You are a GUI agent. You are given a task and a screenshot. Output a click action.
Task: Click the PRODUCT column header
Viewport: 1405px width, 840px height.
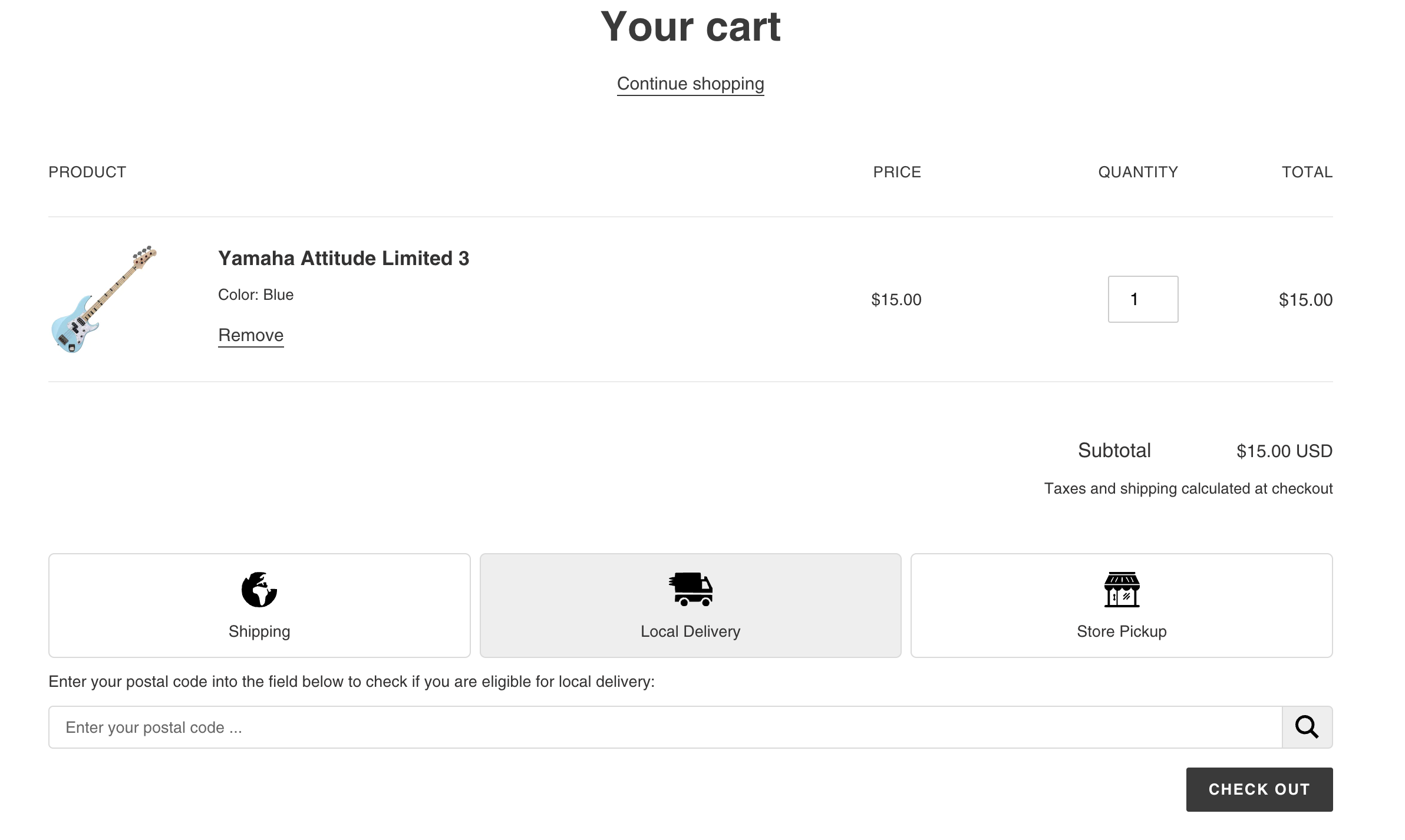click(87, 172)
